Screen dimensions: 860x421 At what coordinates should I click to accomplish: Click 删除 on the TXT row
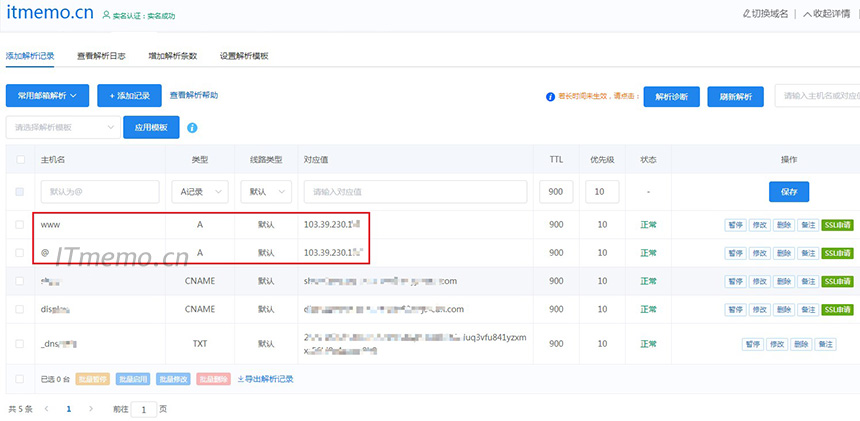click(x=801, y=344)
